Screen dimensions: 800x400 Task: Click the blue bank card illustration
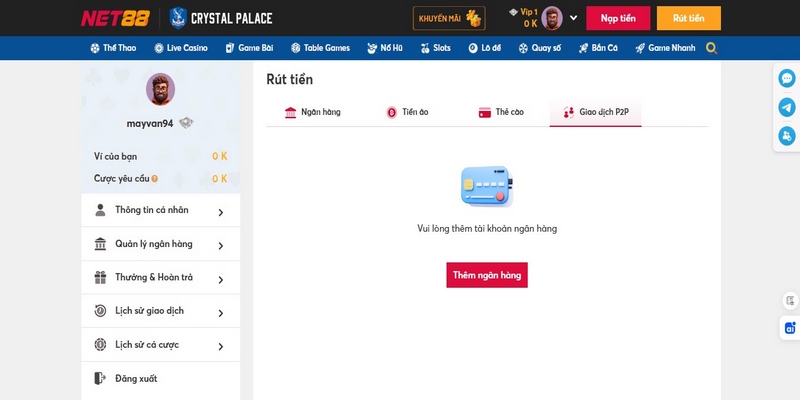pos(487,186)
